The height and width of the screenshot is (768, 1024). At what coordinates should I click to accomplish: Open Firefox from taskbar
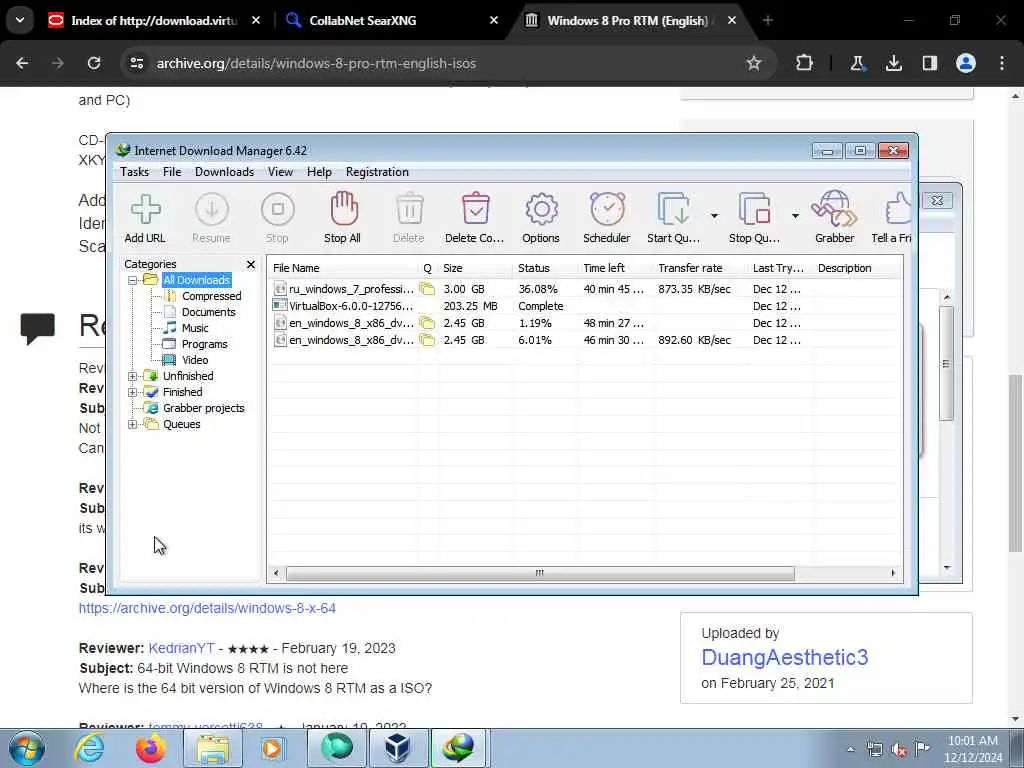[x=150, y=748]
